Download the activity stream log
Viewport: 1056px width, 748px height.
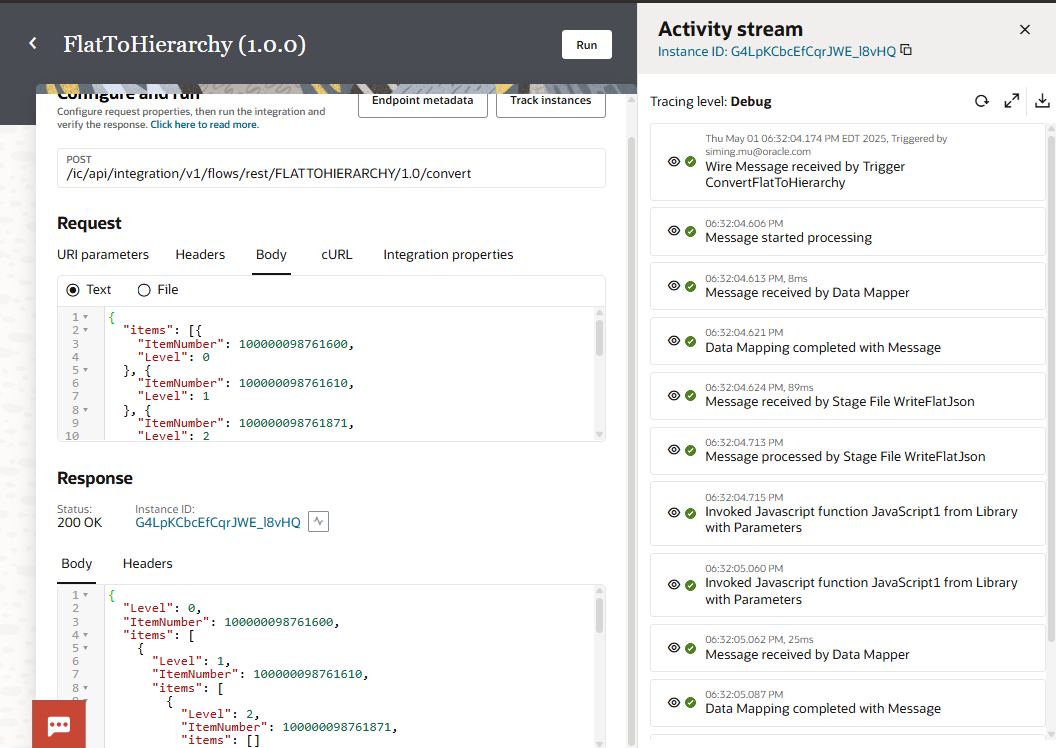click(1041, 101)
